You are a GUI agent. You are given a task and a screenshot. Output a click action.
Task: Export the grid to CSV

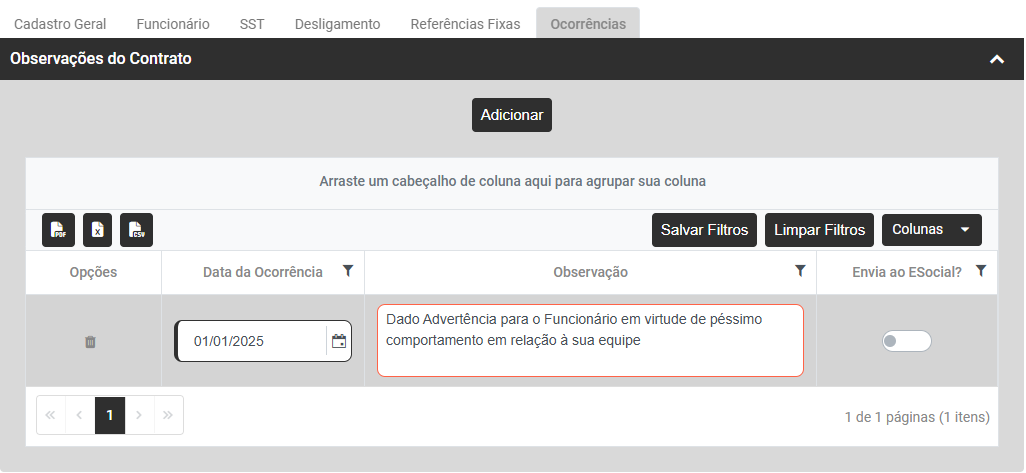136,230
